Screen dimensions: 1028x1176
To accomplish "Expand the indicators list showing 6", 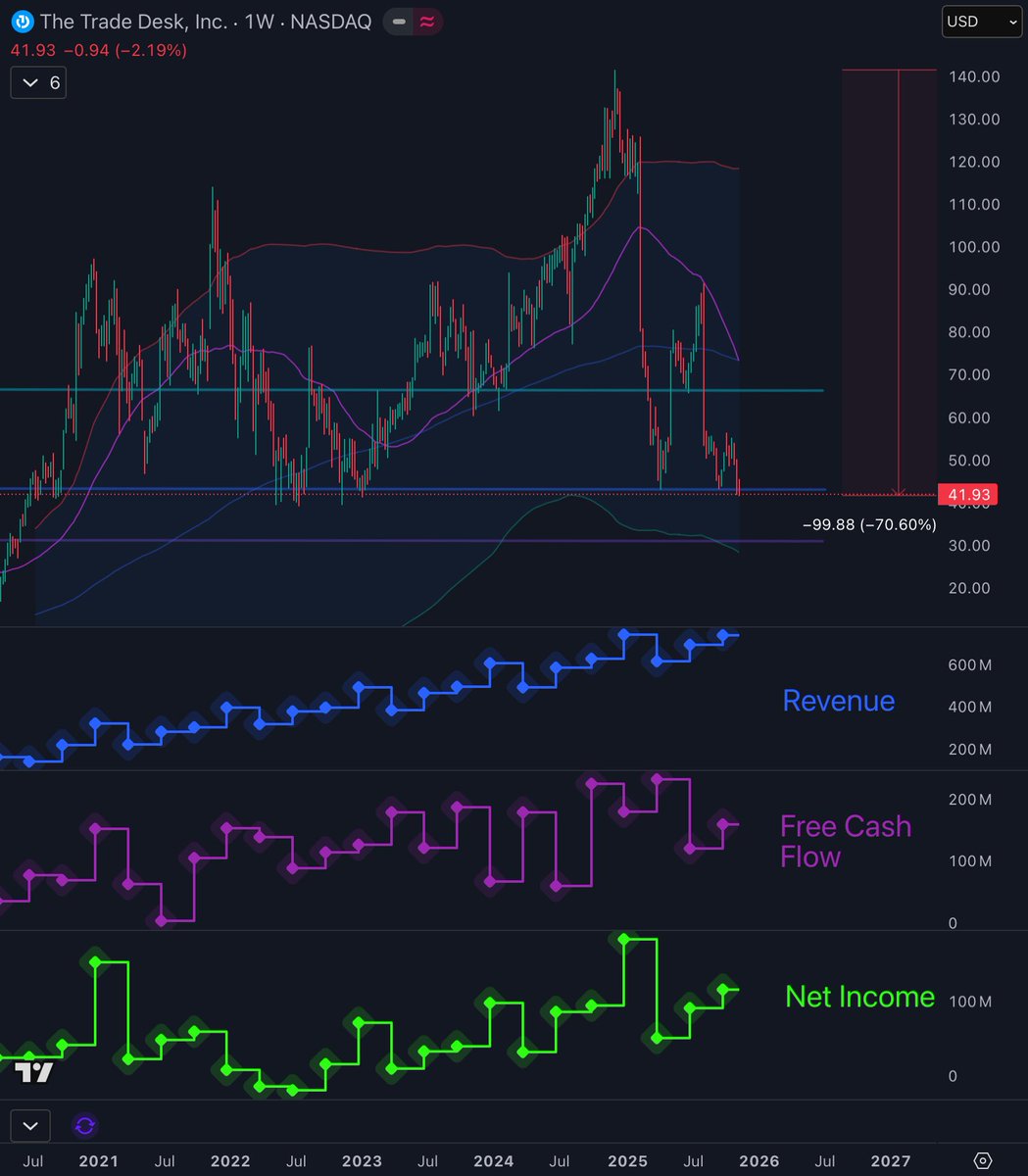I will tap(37, 83).
